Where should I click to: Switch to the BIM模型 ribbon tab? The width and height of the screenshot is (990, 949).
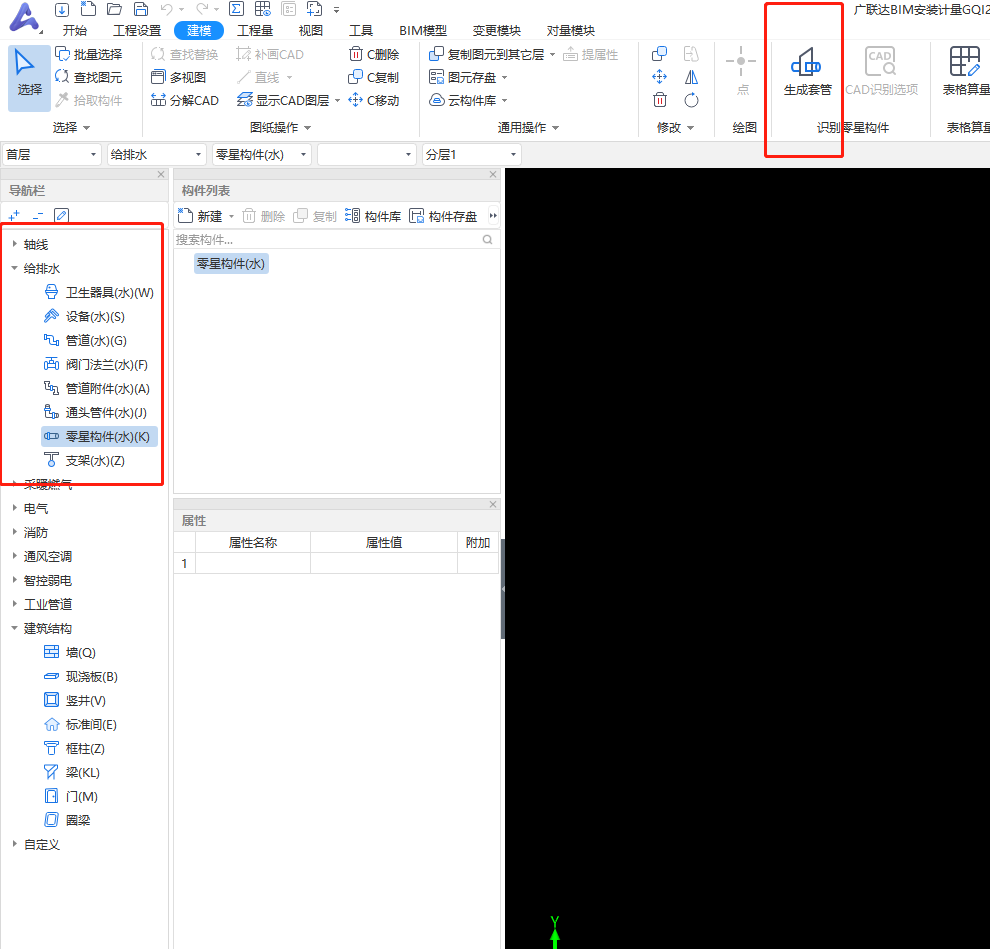coord(422,30)
